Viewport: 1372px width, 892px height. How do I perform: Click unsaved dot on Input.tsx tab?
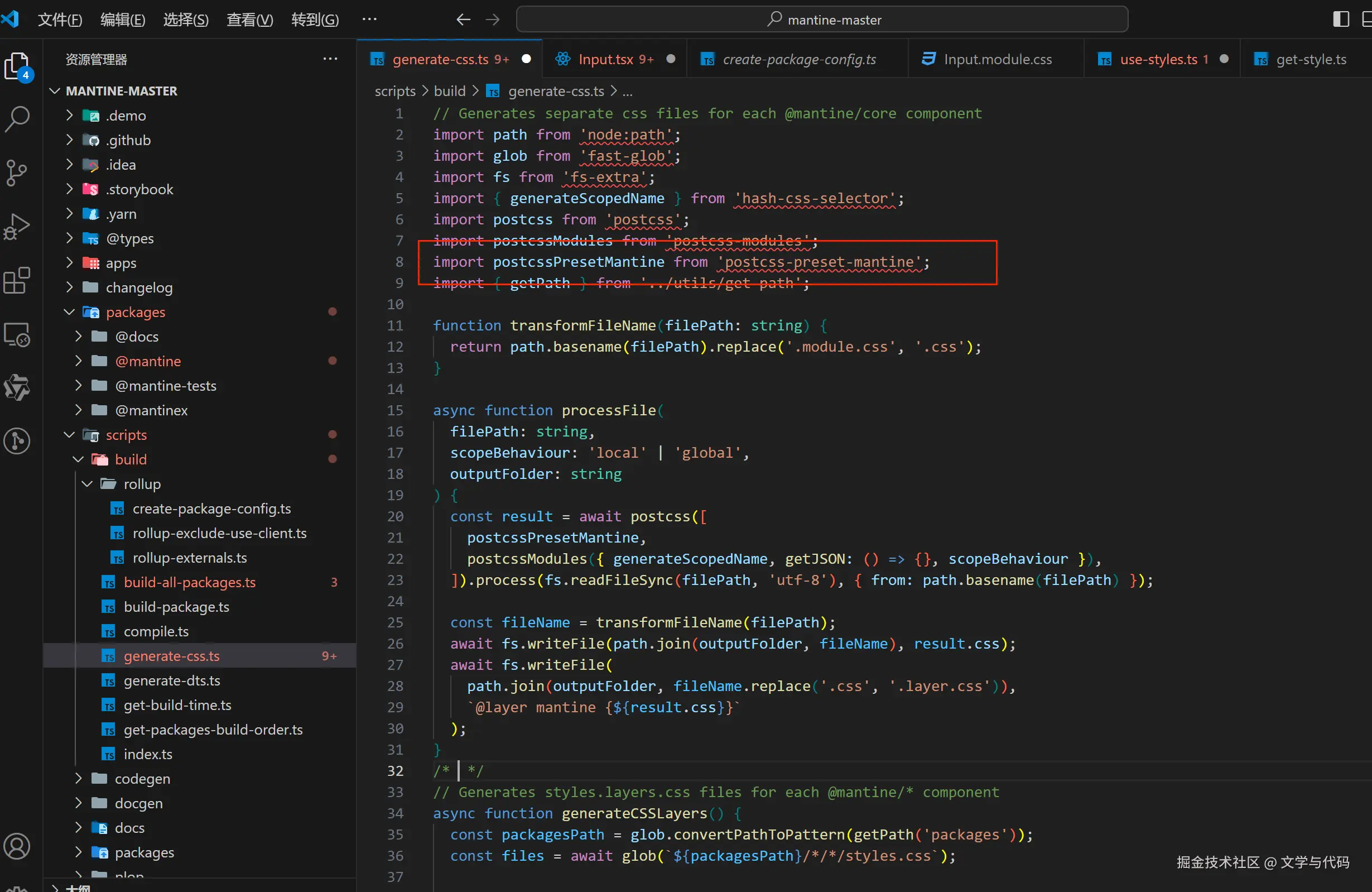click(671, 59)
